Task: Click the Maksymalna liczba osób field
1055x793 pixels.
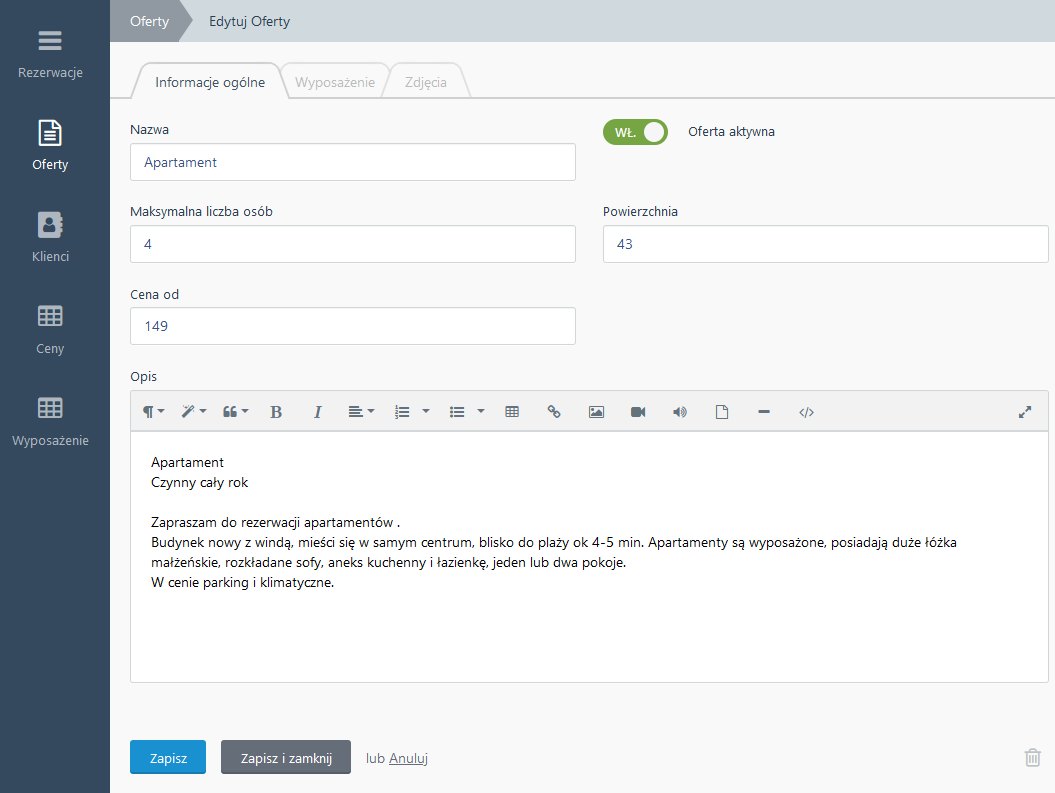Action: pos(353,244)
